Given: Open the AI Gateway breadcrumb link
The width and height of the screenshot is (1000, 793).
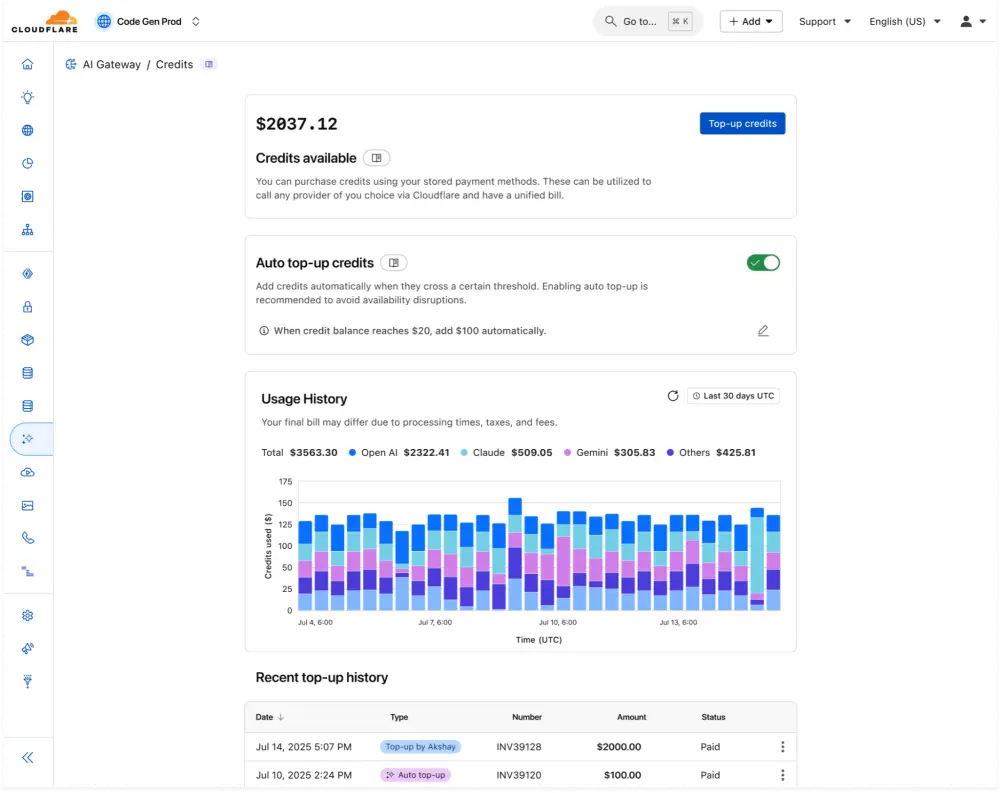Looking at the screenshot, I should pyautogui.click(x=111, y=64).
